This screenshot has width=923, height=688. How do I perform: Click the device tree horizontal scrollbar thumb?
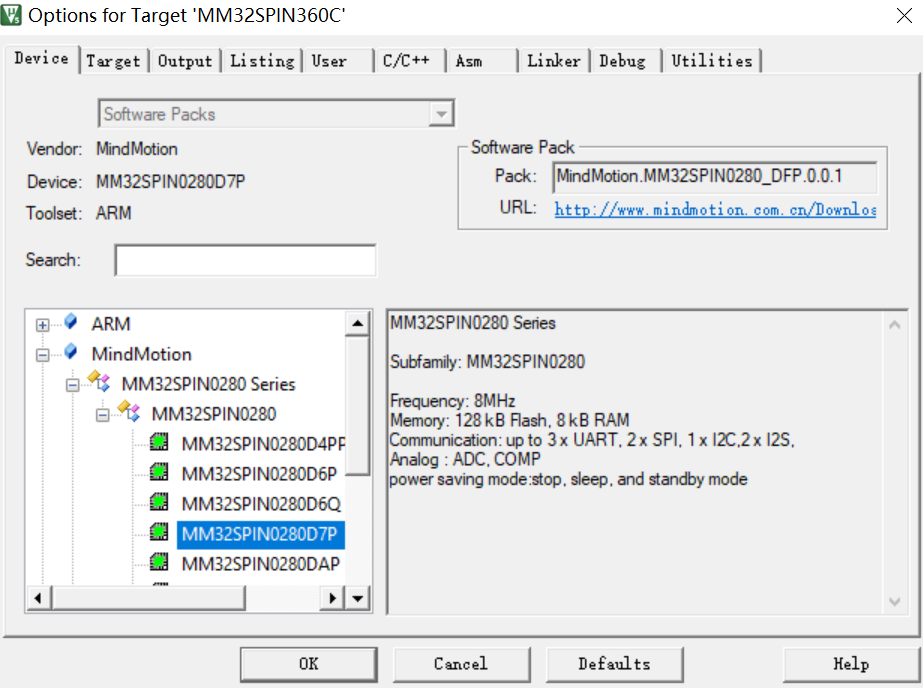148,599
